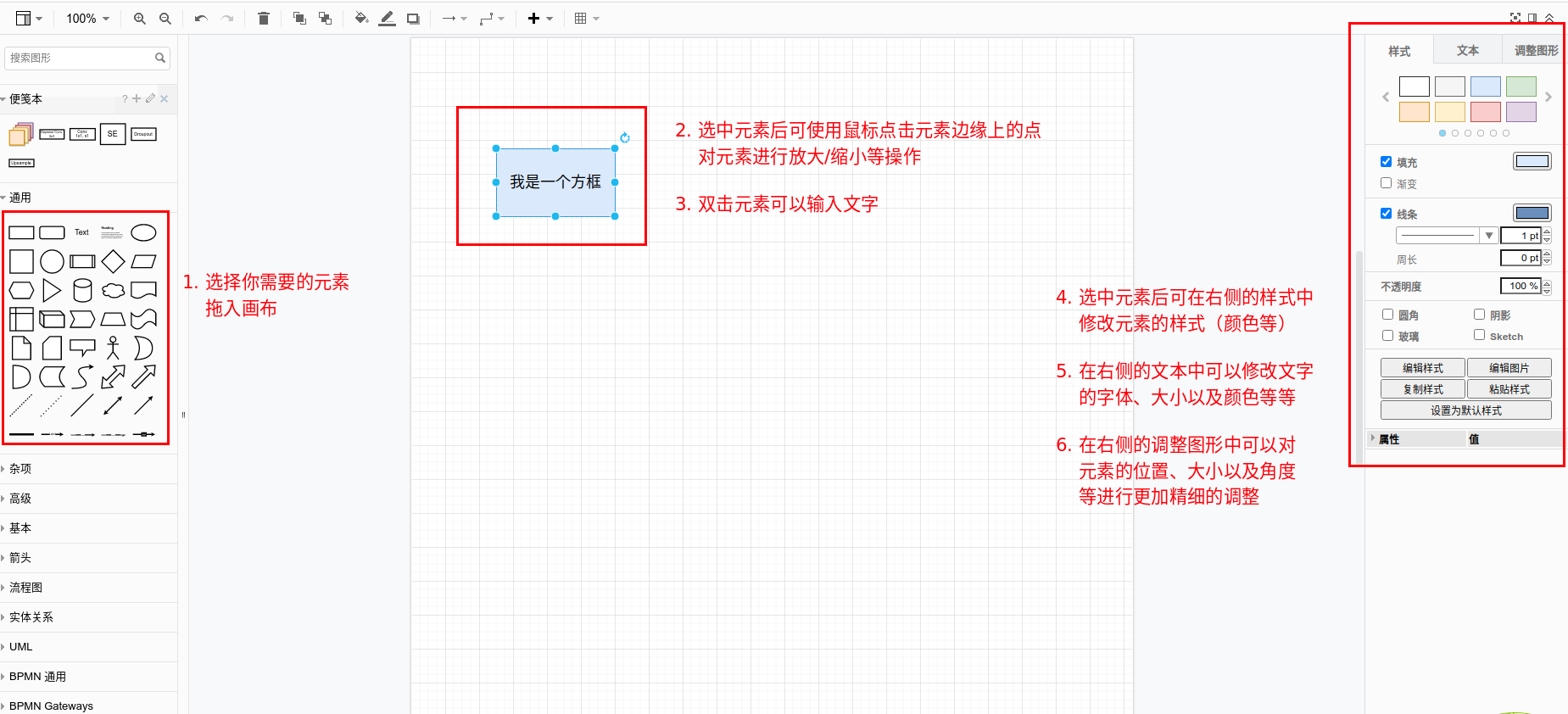Click the scratchpad add plus icon

[137, 99]
